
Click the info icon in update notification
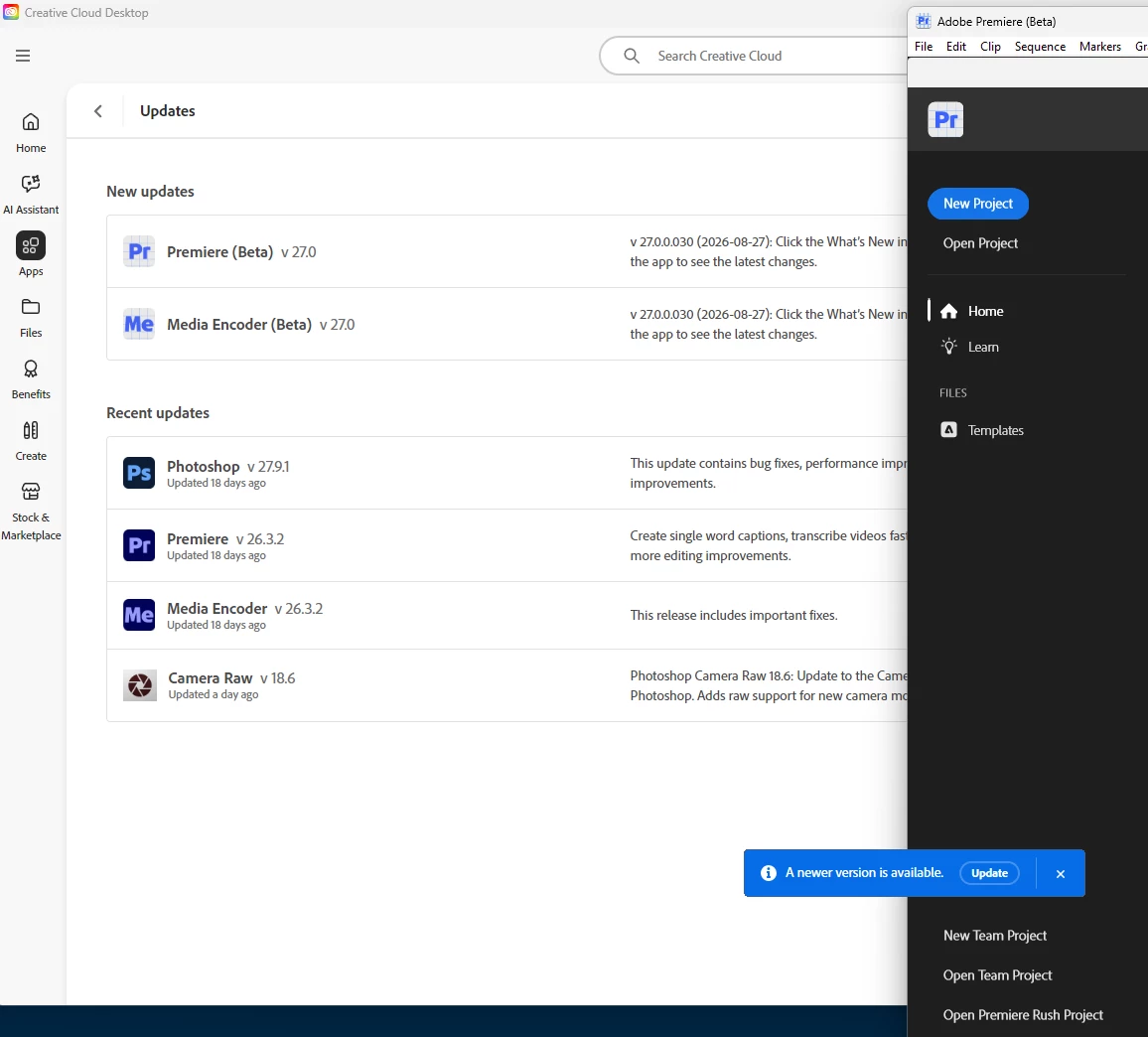[x=768, y=873]
